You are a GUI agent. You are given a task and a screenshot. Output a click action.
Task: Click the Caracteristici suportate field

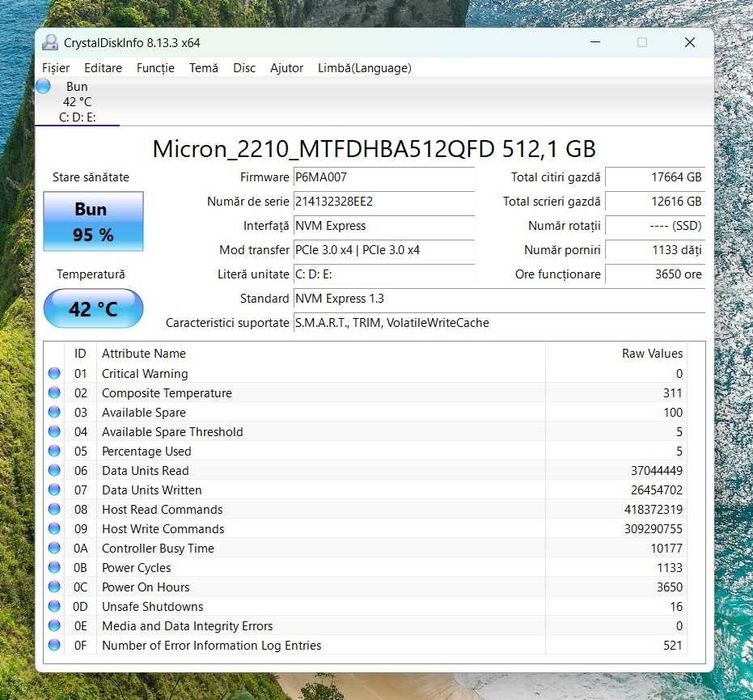coord(499,323)
